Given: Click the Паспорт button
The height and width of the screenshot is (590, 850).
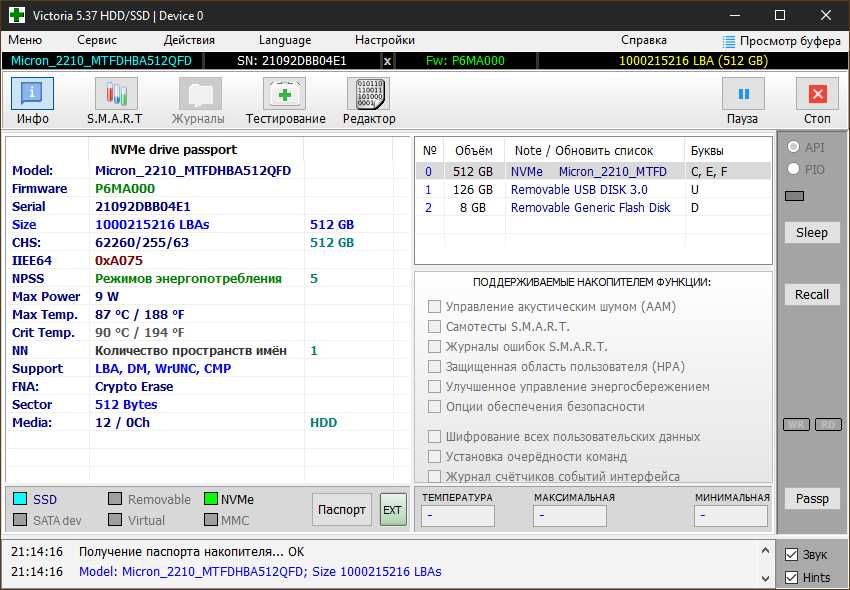Looking at the screenshot, I should tap(342, 510).
